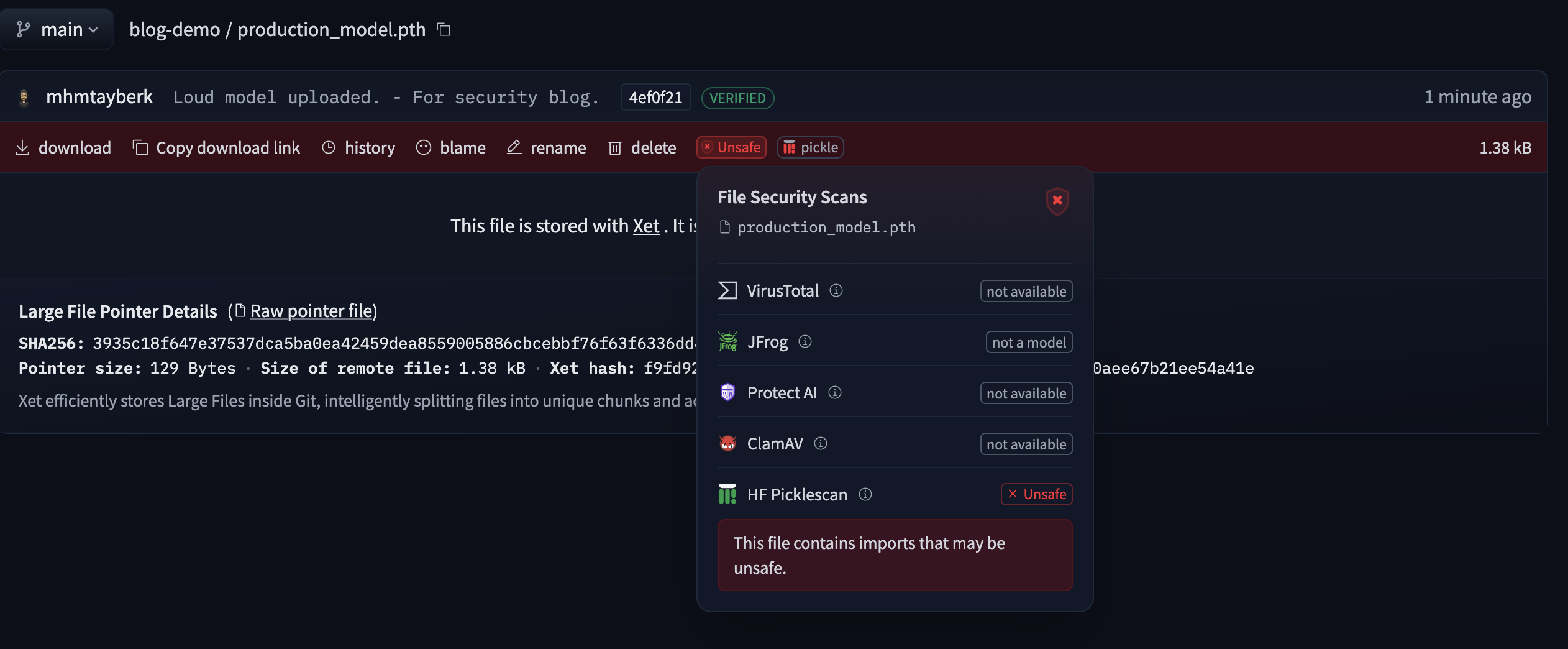Open the Raw pointer file link

[x=311, y=311]
